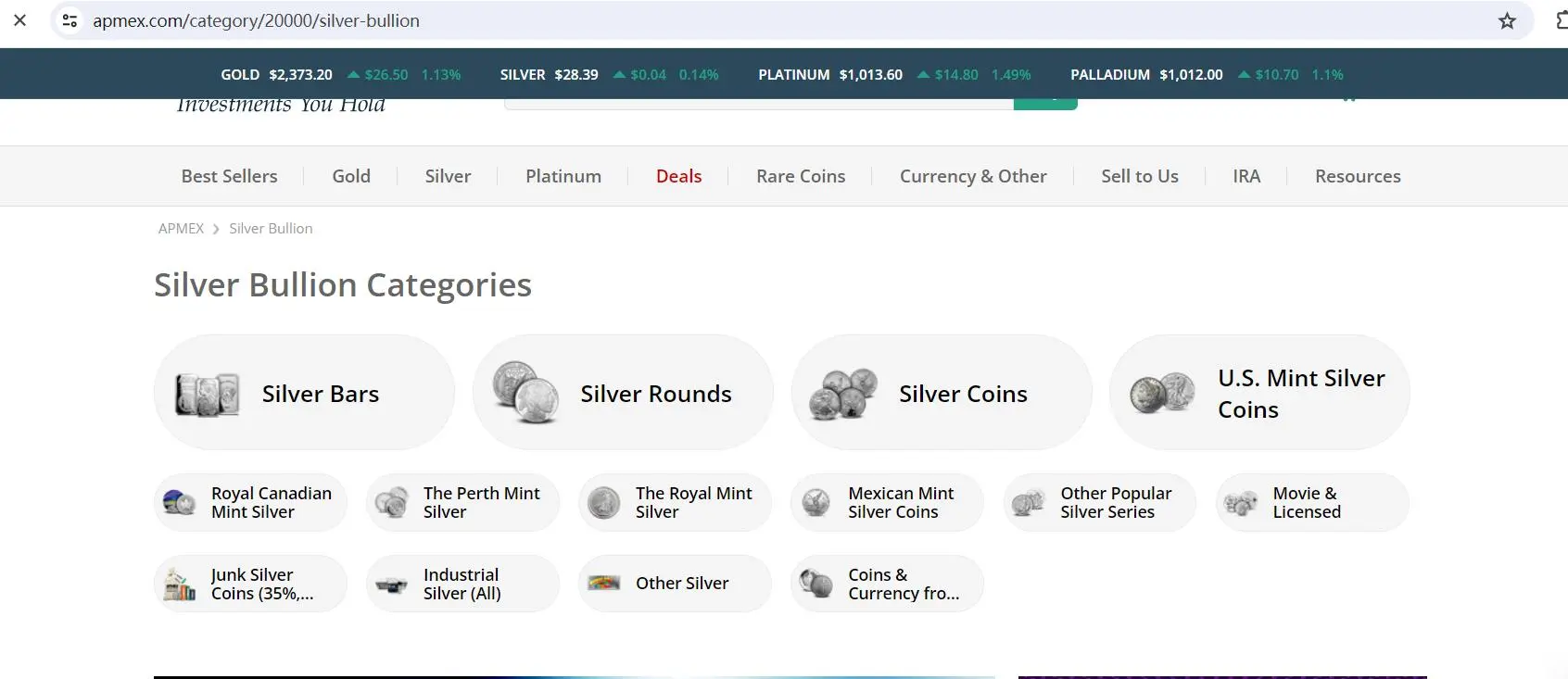Image resolution: width=1568 pixels, height=679 pixels.
Task: Open Movie & Licensed category
Action: (x=1312, y=503)
